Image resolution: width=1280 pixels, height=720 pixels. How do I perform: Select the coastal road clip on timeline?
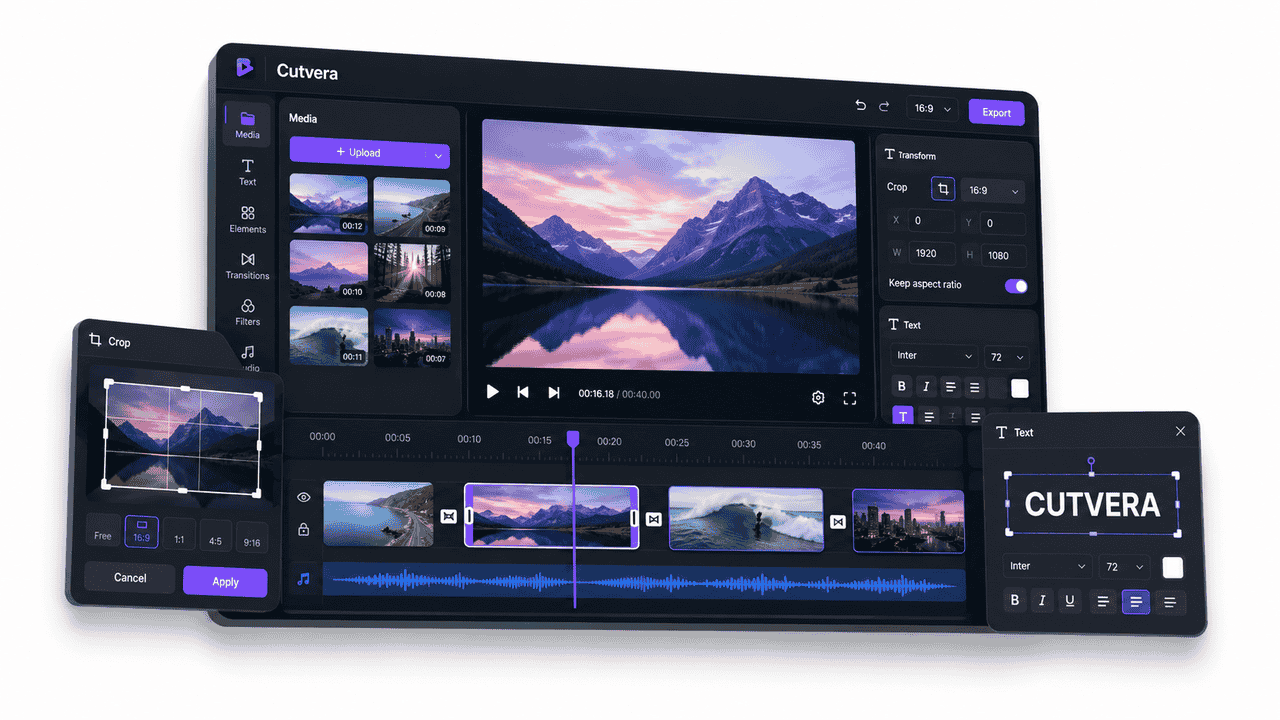coord(378,514)
